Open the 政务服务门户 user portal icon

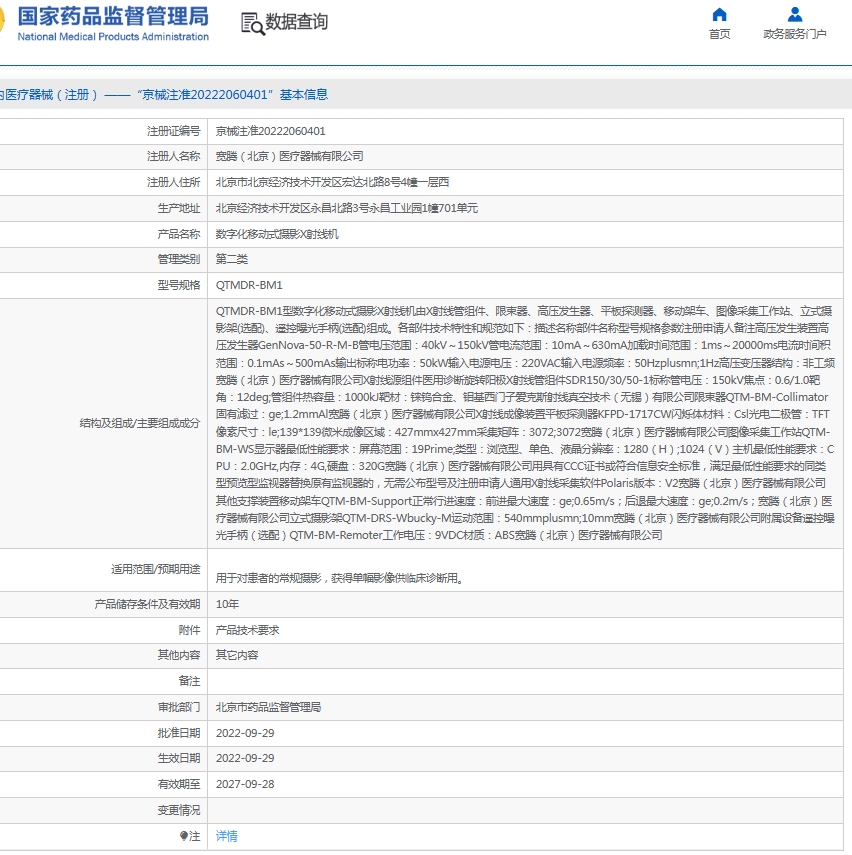tap(795, 15)
